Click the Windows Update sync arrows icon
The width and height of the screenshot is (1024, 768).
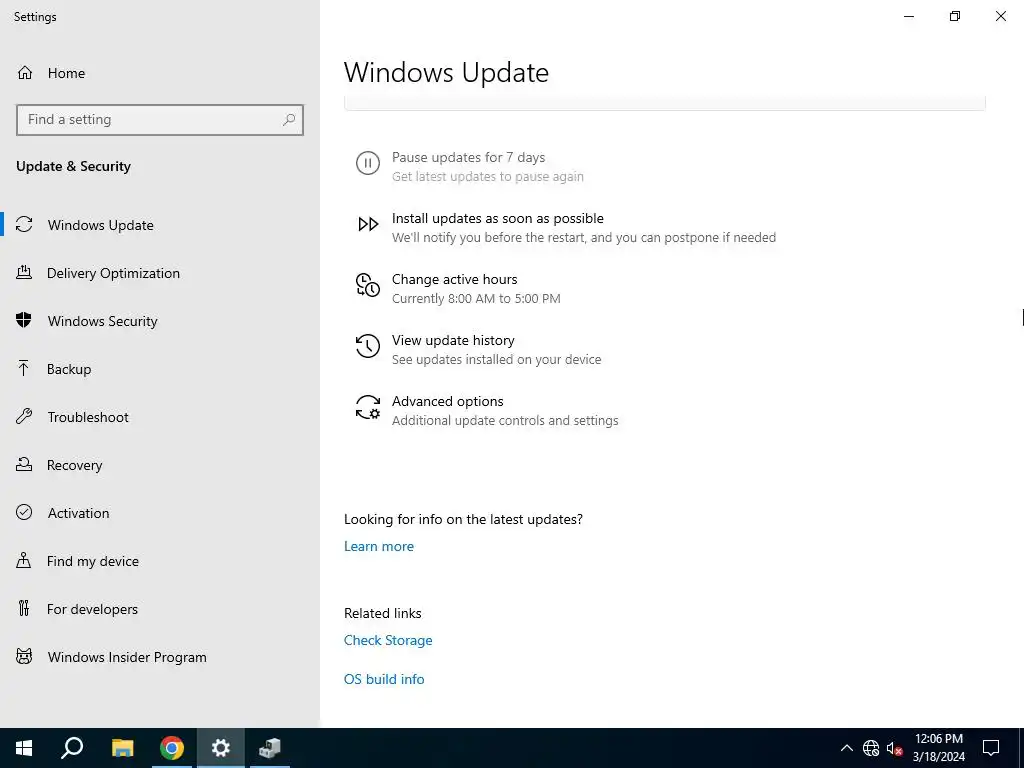tap(24, 225)
